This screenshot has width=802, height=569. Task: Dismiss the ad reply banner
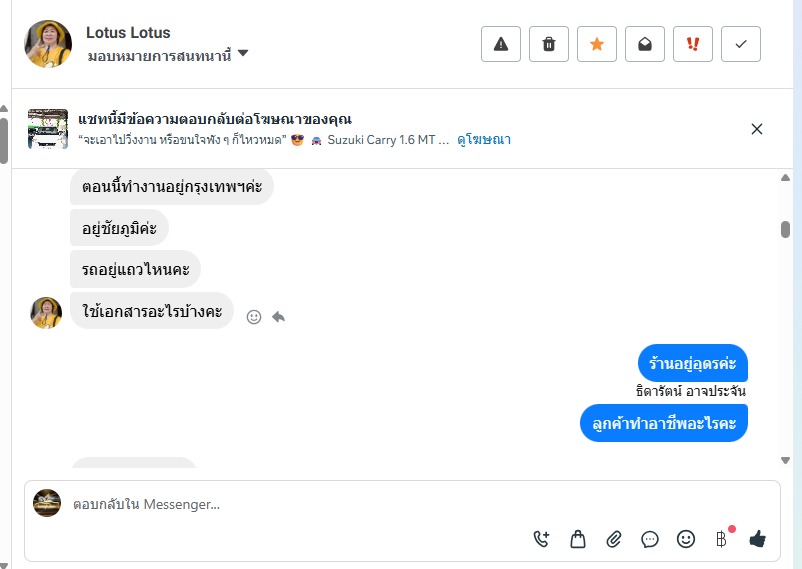pyautogui.click(x=757, y=129)
